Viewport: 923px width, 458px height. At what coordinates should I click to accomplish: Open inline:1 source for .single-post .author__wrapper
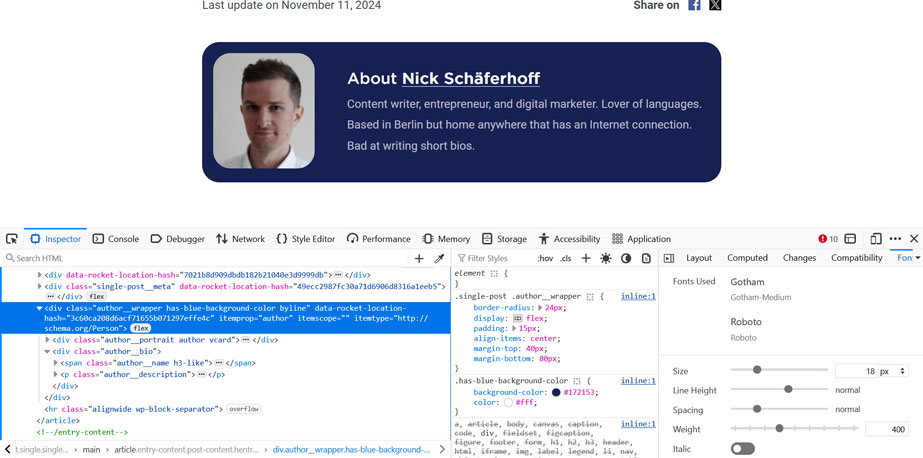(638, 297)
